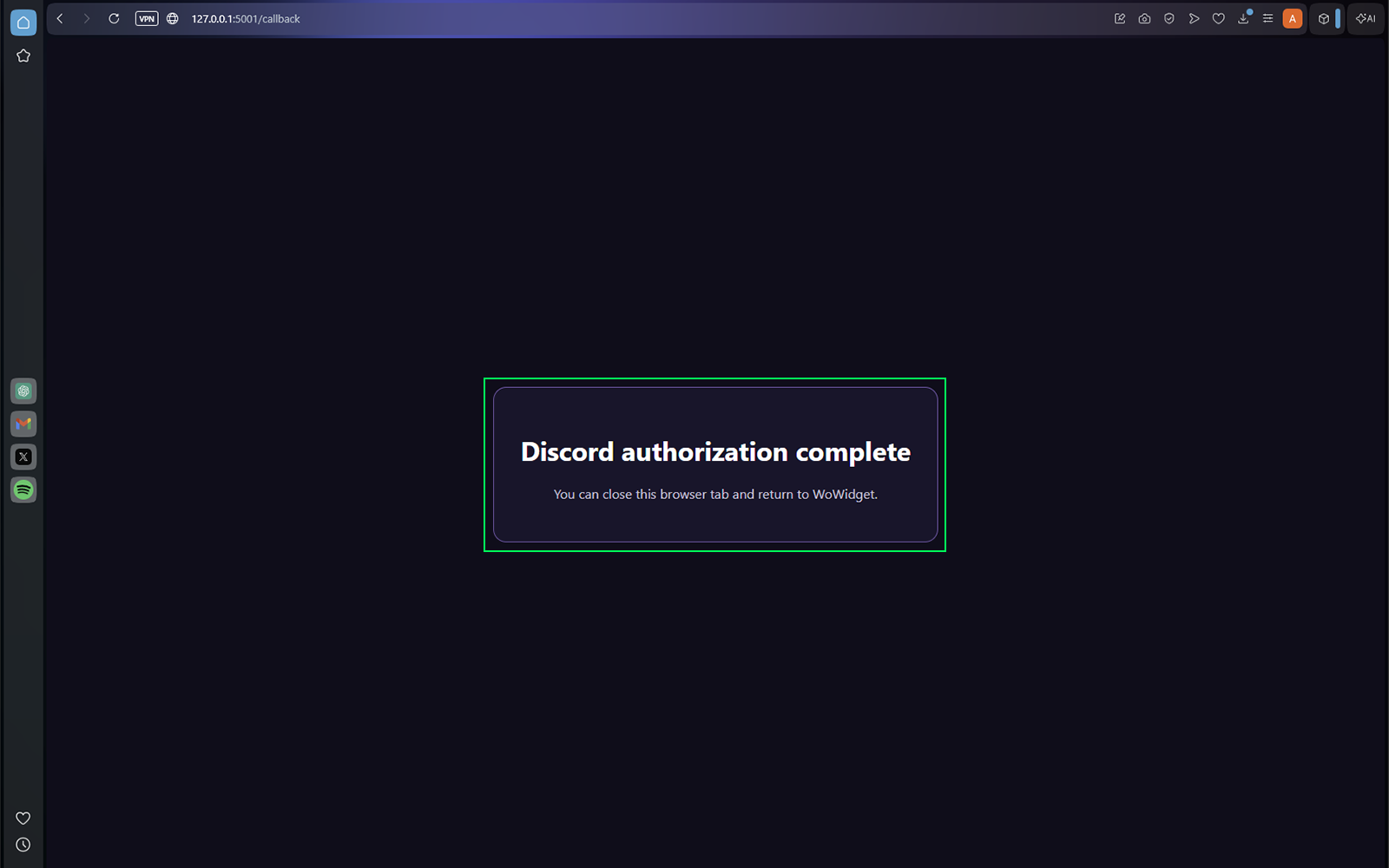
Task: Open the Easy Setup sliders icon
Action: [1267, 18]
